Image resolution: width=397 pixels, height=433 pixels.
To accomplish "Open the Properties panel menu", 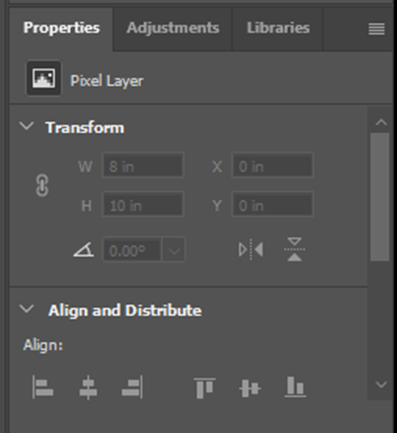I will 377,29.
